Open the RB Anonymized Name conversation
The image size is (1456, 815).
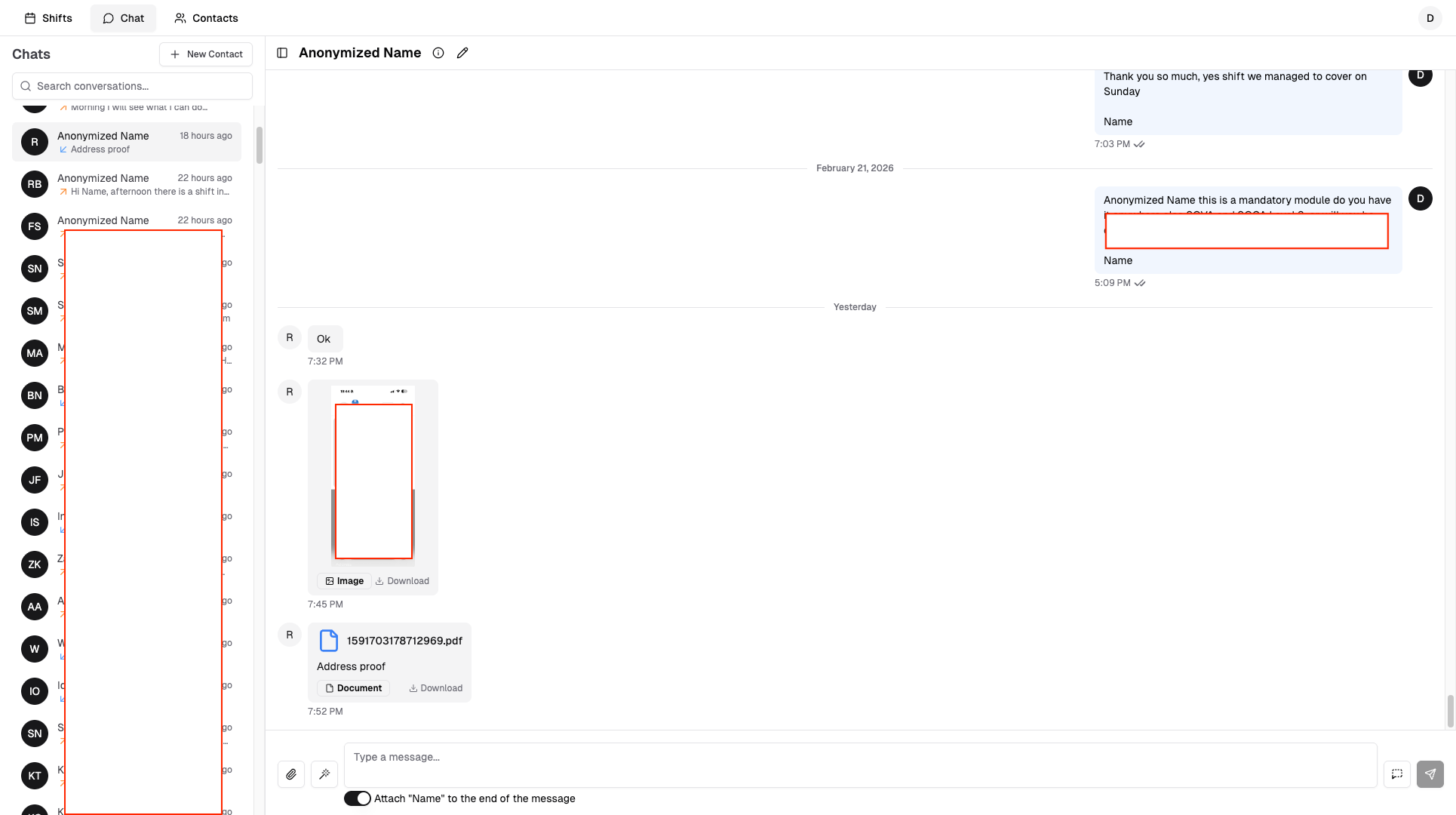point(127,184)
